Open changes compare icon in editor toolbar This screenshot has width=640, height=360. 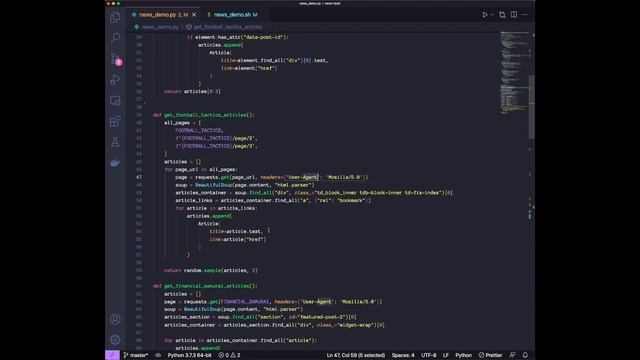click(x=502, y=15)
